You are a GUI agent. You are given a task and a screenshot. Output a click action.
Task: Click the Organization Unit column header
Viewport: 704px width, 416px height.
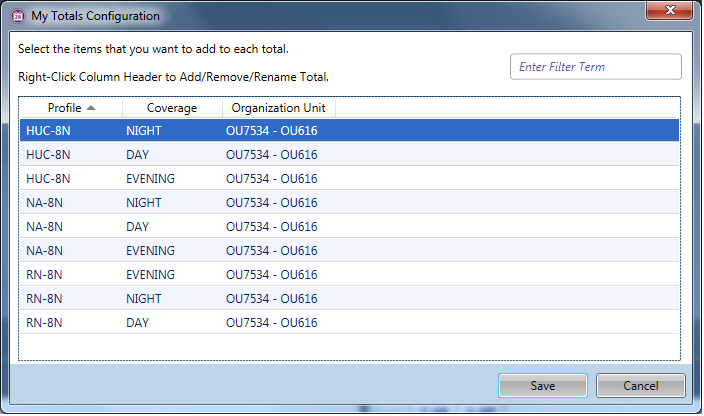pos(279,108)
